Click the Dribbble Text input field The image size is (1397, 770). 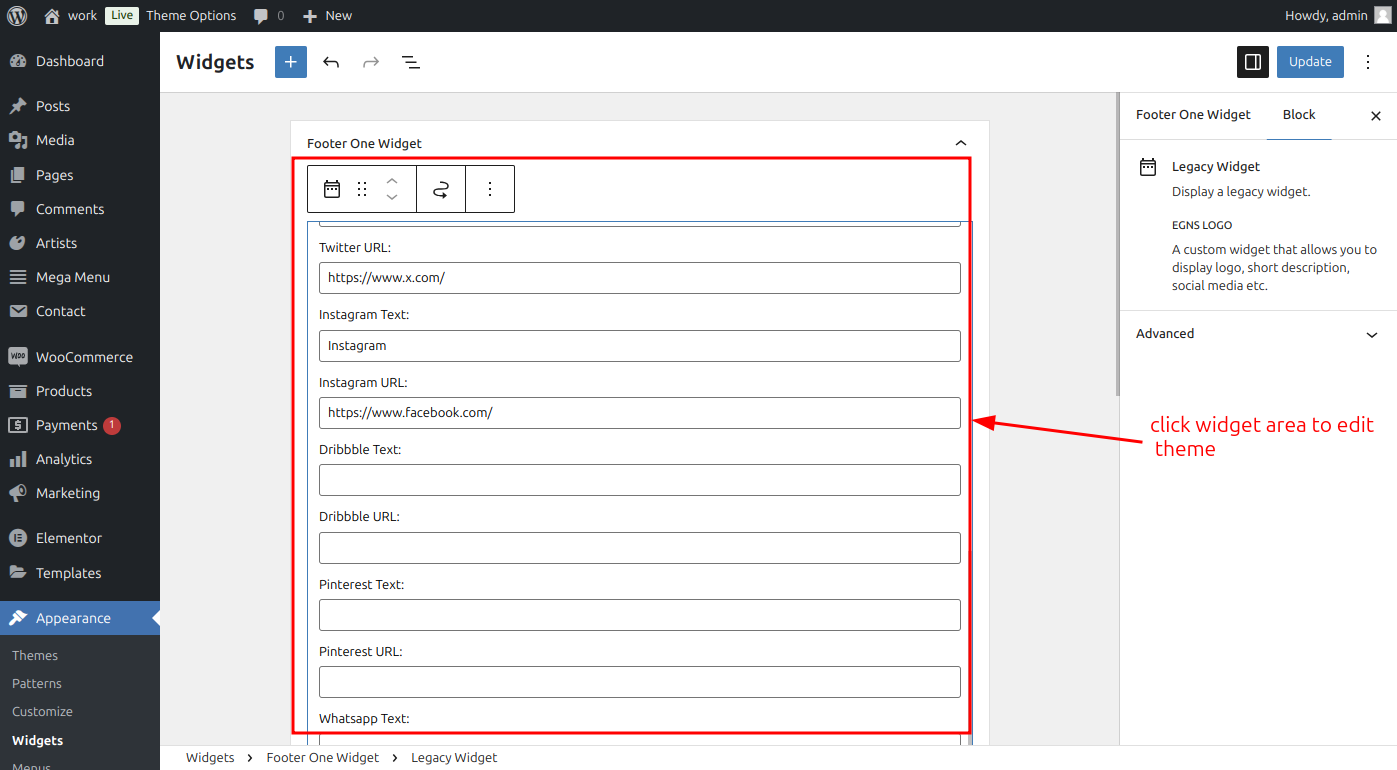(x=640, y=480)
